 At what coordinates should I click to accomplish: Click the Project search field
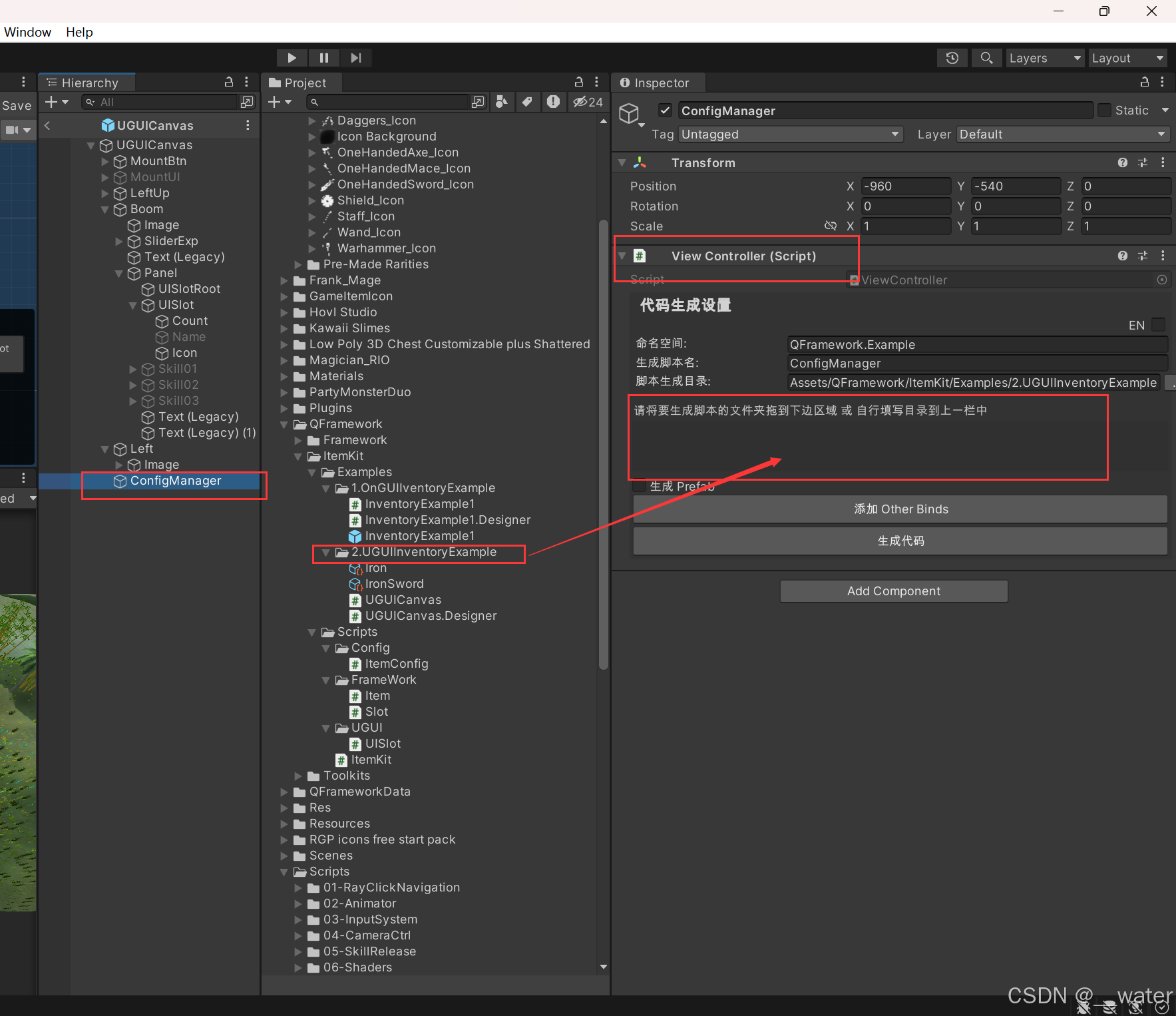point(387,102)
